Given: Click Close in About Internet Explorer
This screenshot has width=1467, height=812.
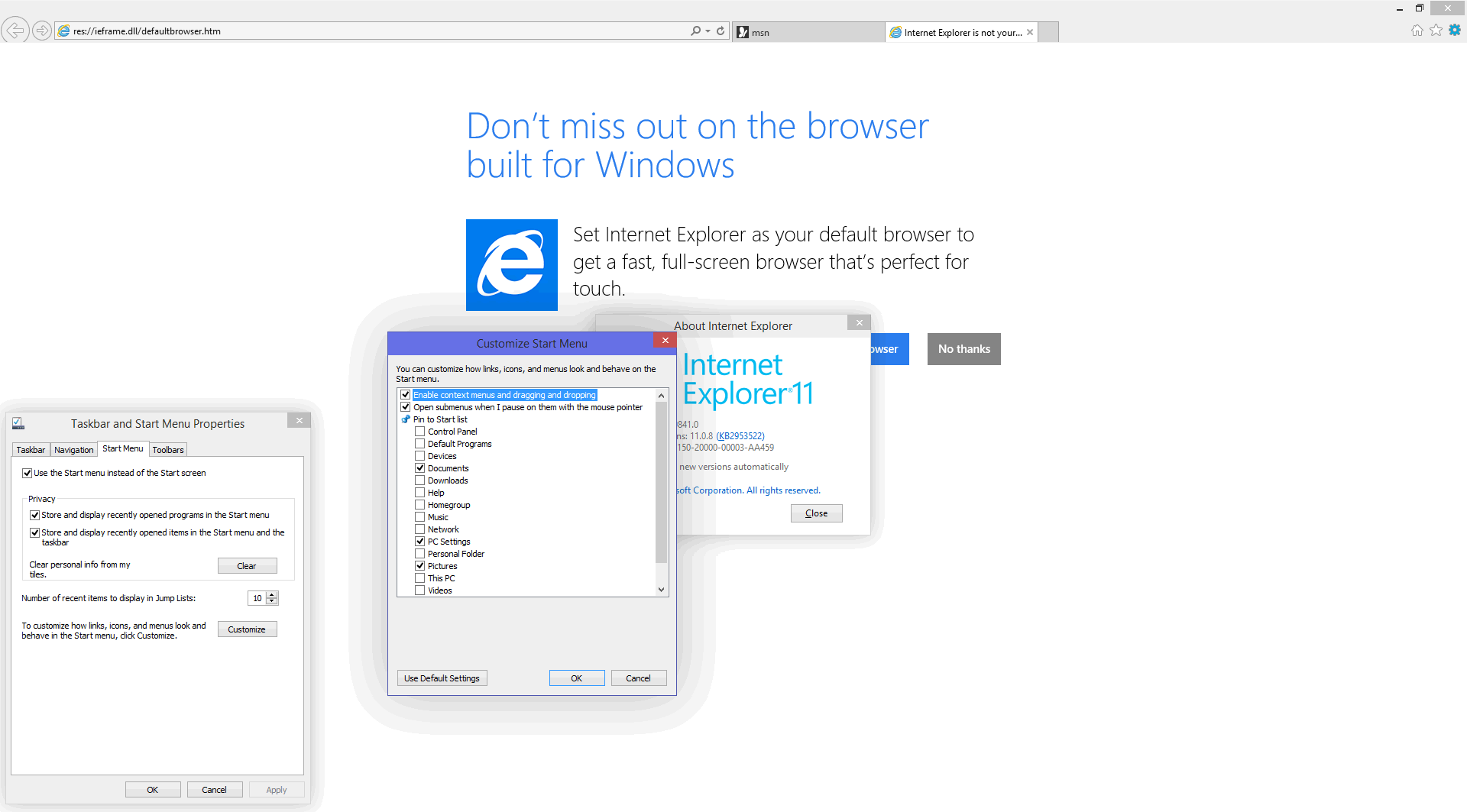Looking at the screenshot, I should [x=817, y=513].
